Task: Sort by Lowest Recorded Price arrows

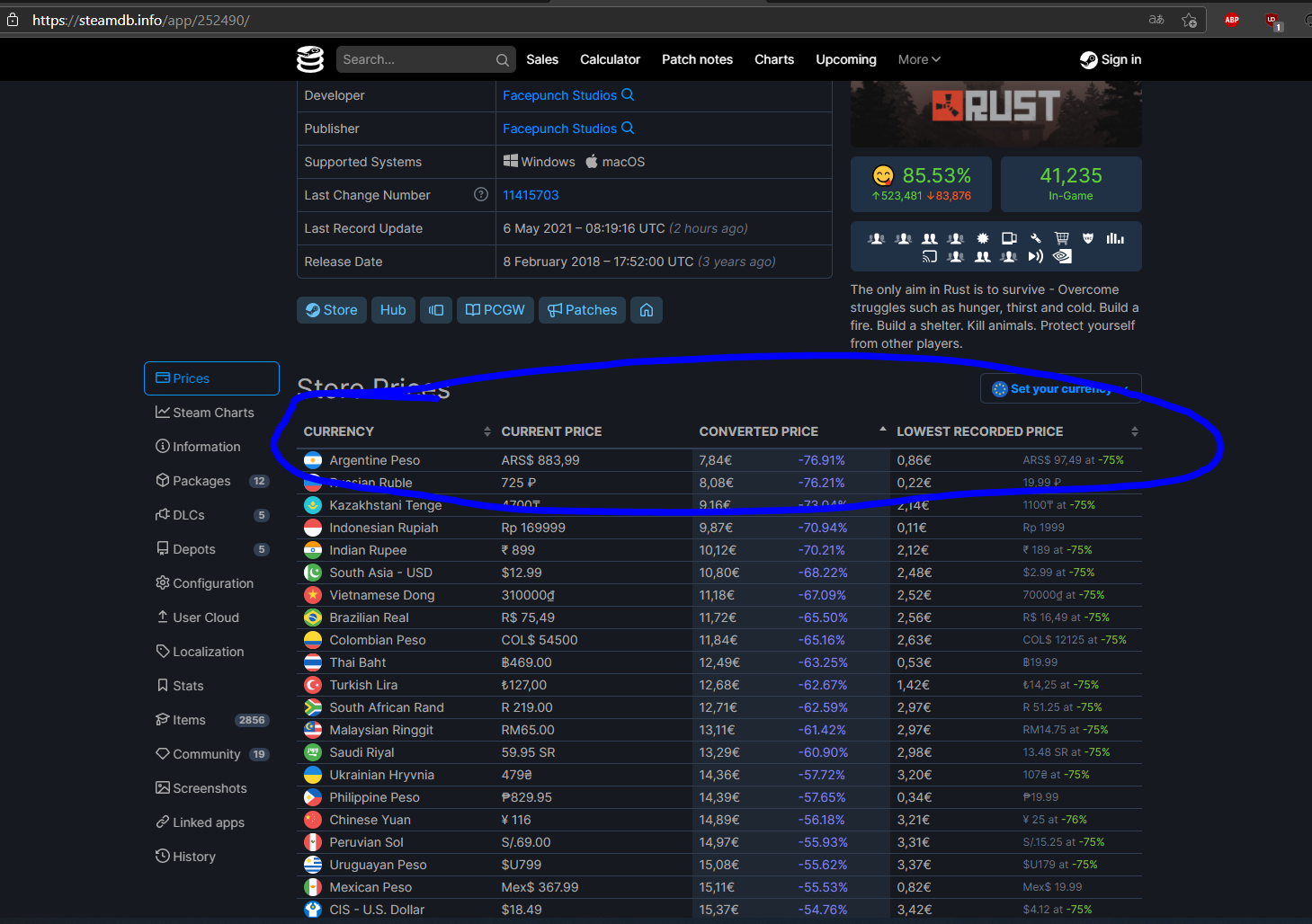Action: click(1135, 431)
